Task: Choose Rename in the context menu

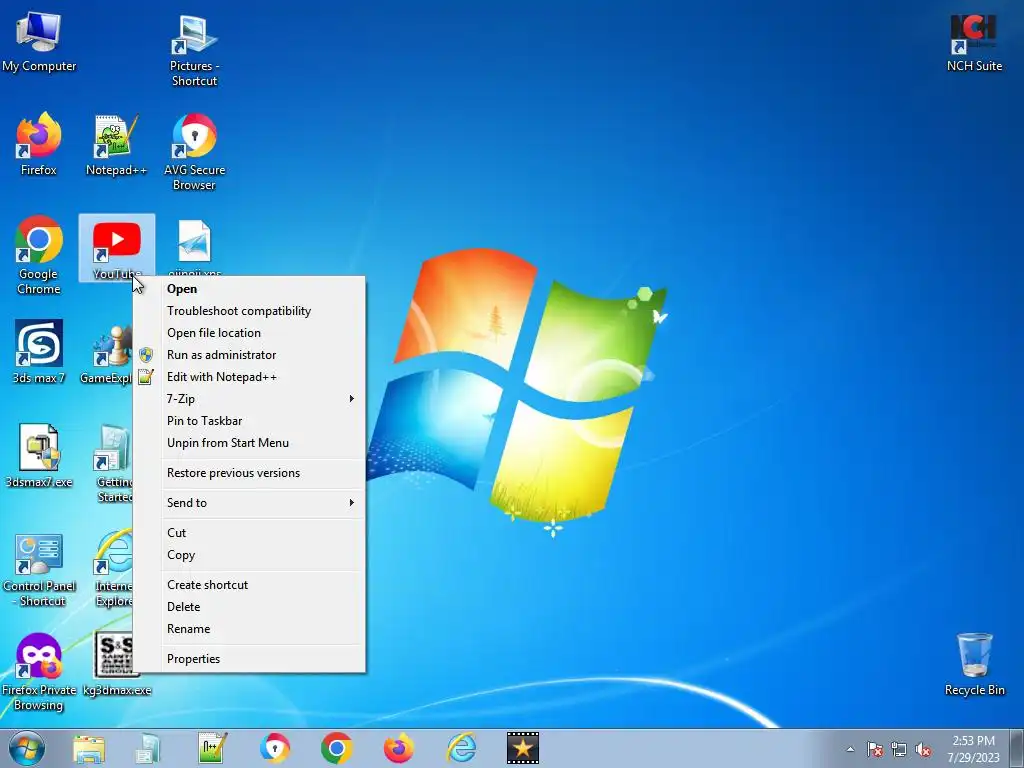Action: click(x=249, y=629)
